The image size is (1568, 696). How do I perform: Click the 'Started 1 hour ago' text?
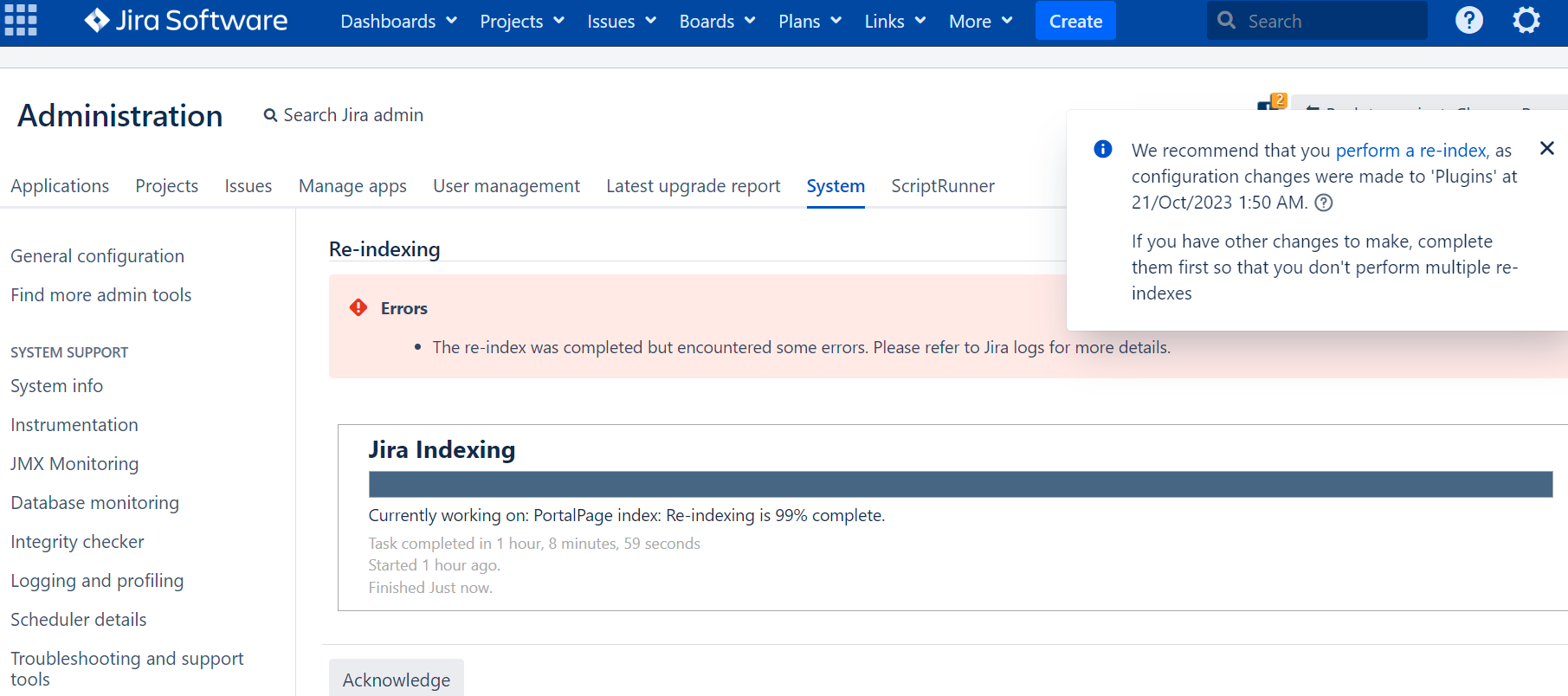434,565
